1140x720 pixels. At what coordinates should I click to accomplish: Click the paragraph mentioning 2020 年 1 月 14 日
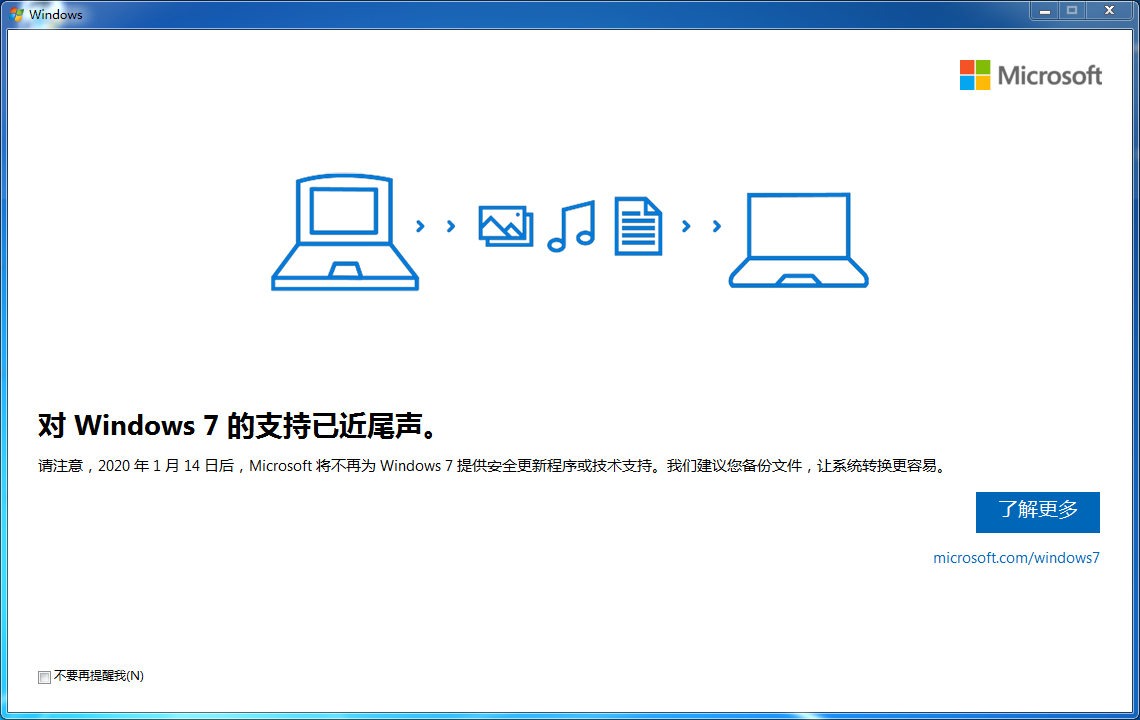click(491, 466)
